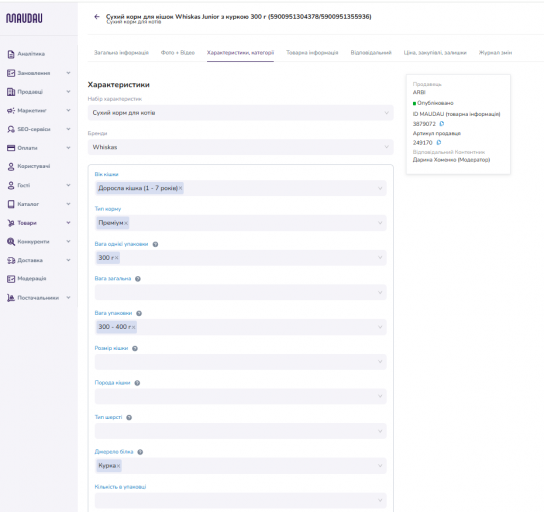Image resolution: width=544 pixels, height=512 pixels.
Task: Expand Товари sidebar submenu
Action: 68,223
